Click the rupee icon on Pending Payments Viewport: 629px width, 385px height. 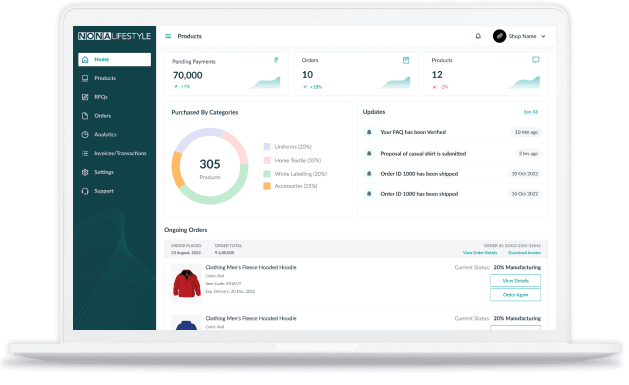click(276, 60)
